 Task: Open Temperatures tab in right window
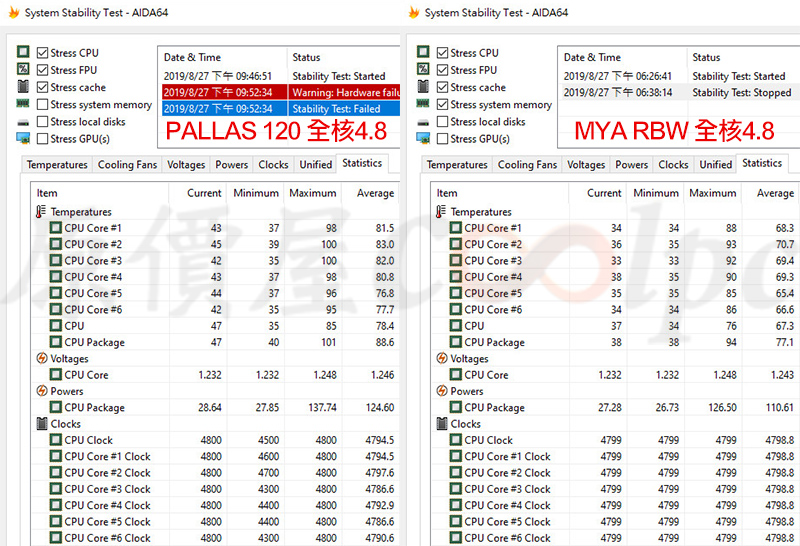click(457, 165)
